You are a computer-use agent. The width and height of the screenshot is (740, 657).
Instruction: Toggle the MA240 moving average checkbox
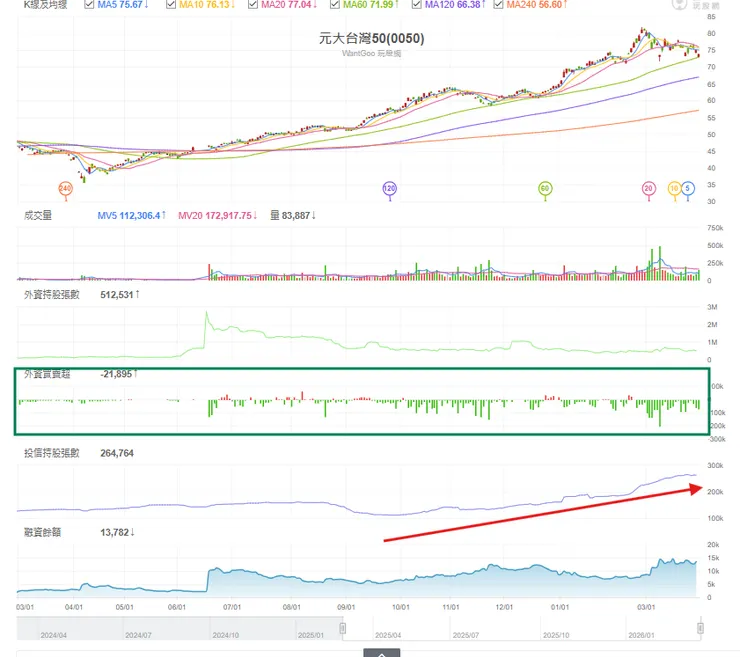point(498,4)
